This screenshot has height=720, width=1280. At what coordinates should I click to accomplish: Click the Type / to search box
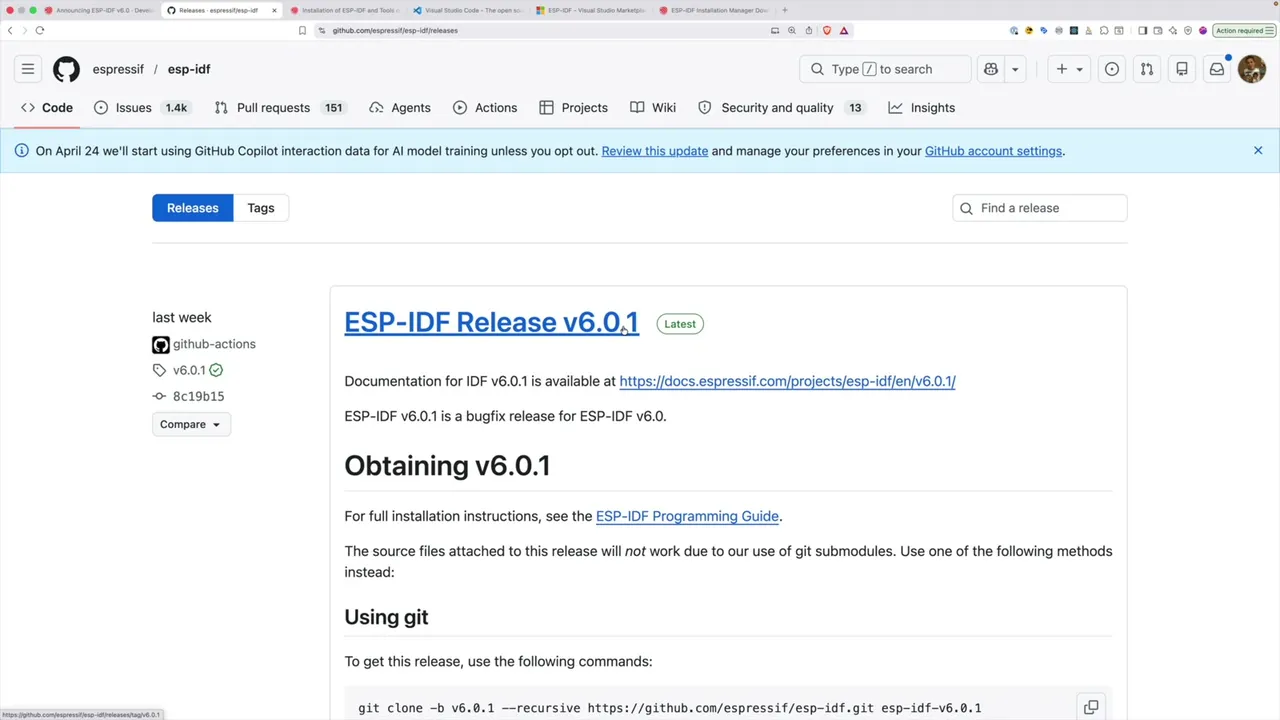point(885,69)
